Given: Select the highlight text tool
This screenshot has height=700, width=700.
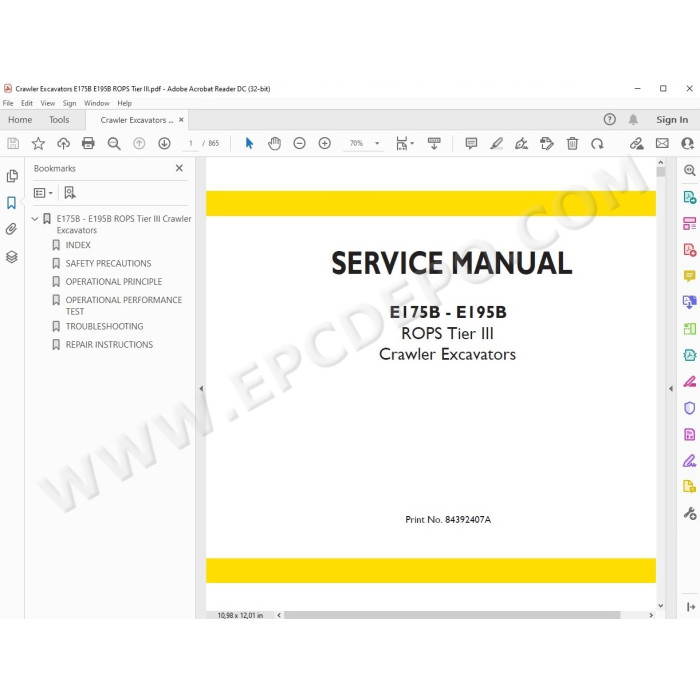Looking at the screenshot, I should click(496, 143).
